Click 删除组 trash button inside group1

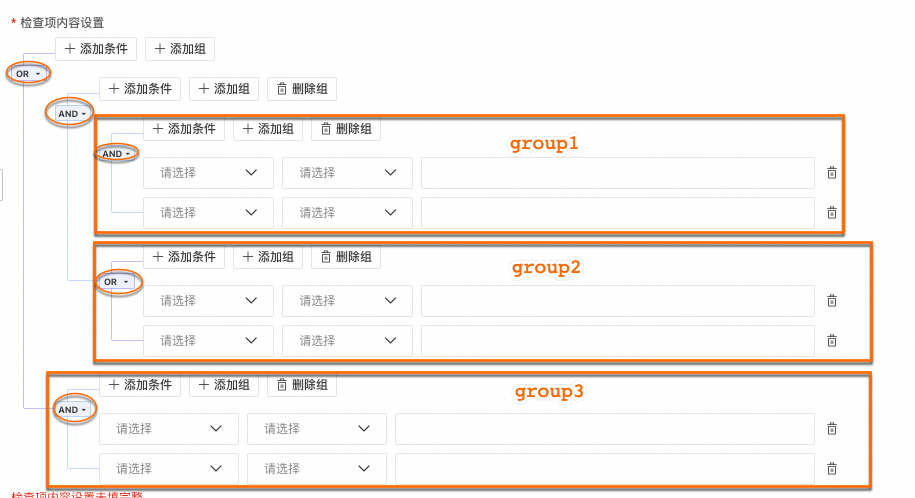[x=346, y=129]
